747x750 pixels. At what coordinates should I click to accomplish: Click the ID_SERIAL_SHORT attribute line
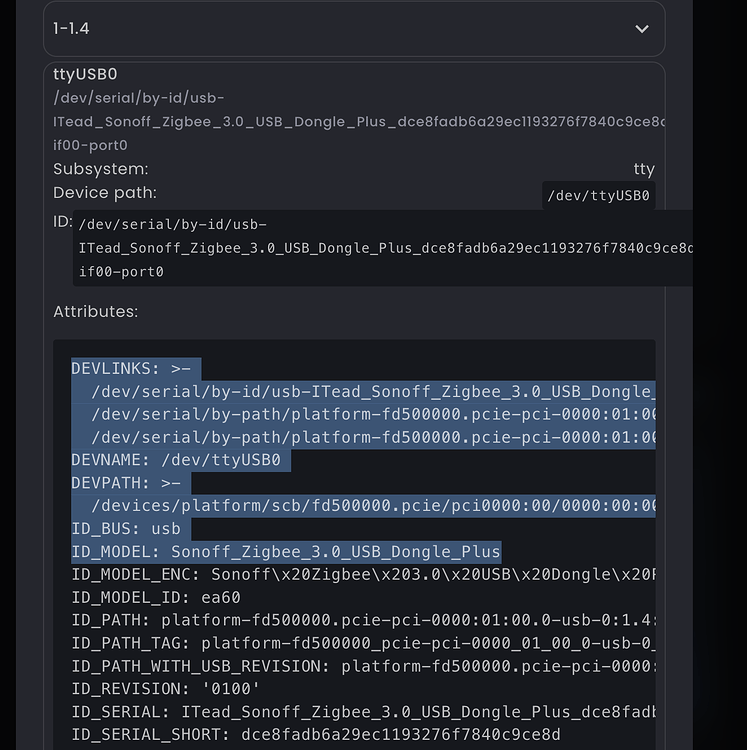315,735
